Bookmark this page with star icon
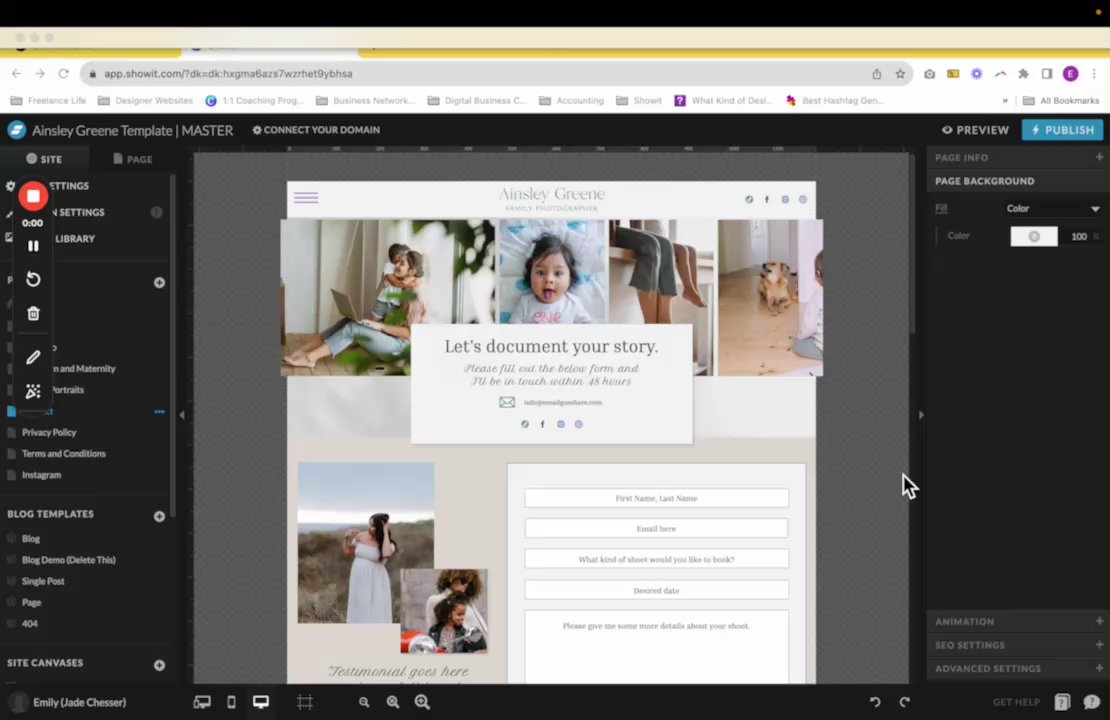 coord(900,74)
